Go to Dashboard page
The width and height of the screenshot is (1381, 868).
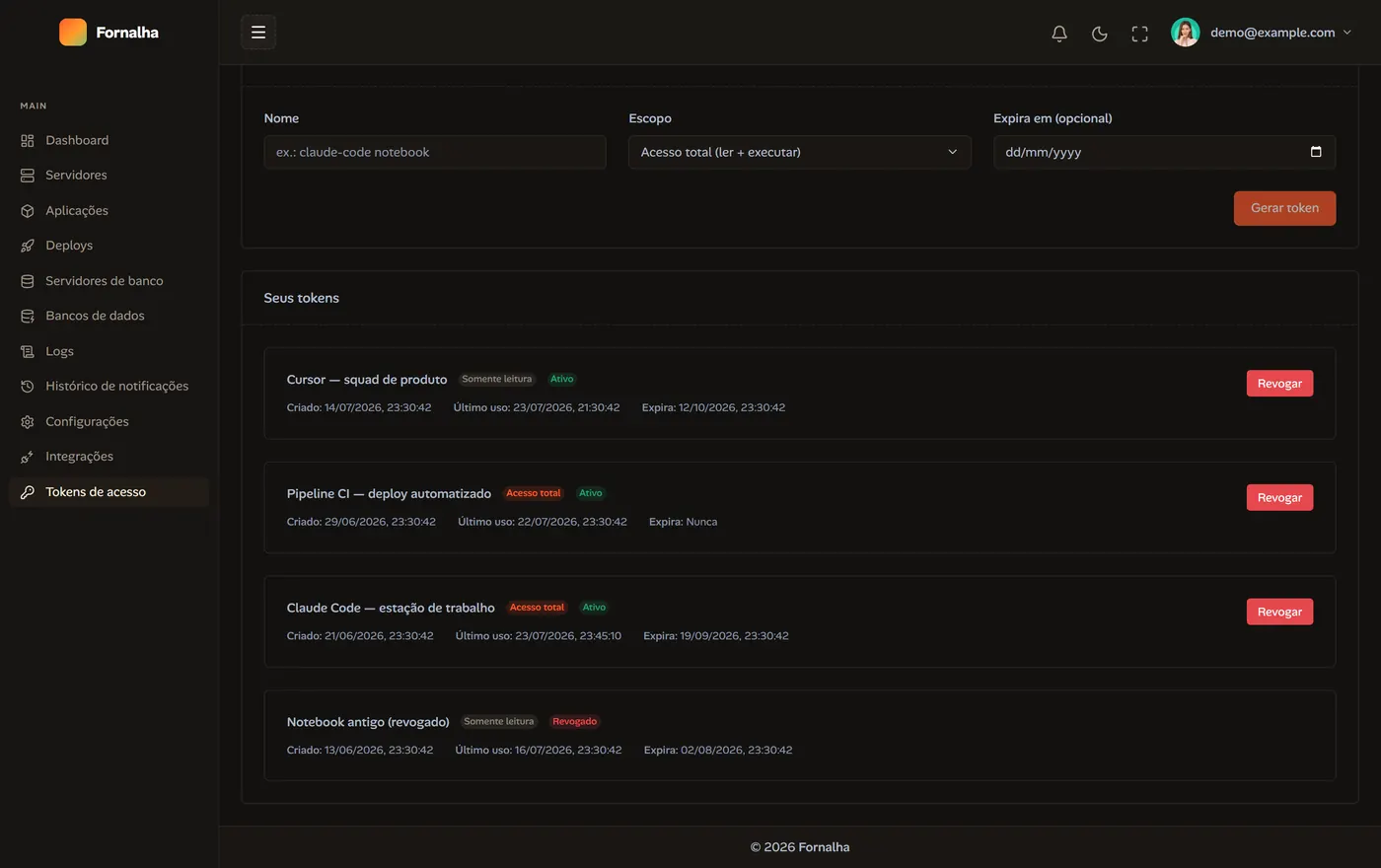(x=109, y=140)
